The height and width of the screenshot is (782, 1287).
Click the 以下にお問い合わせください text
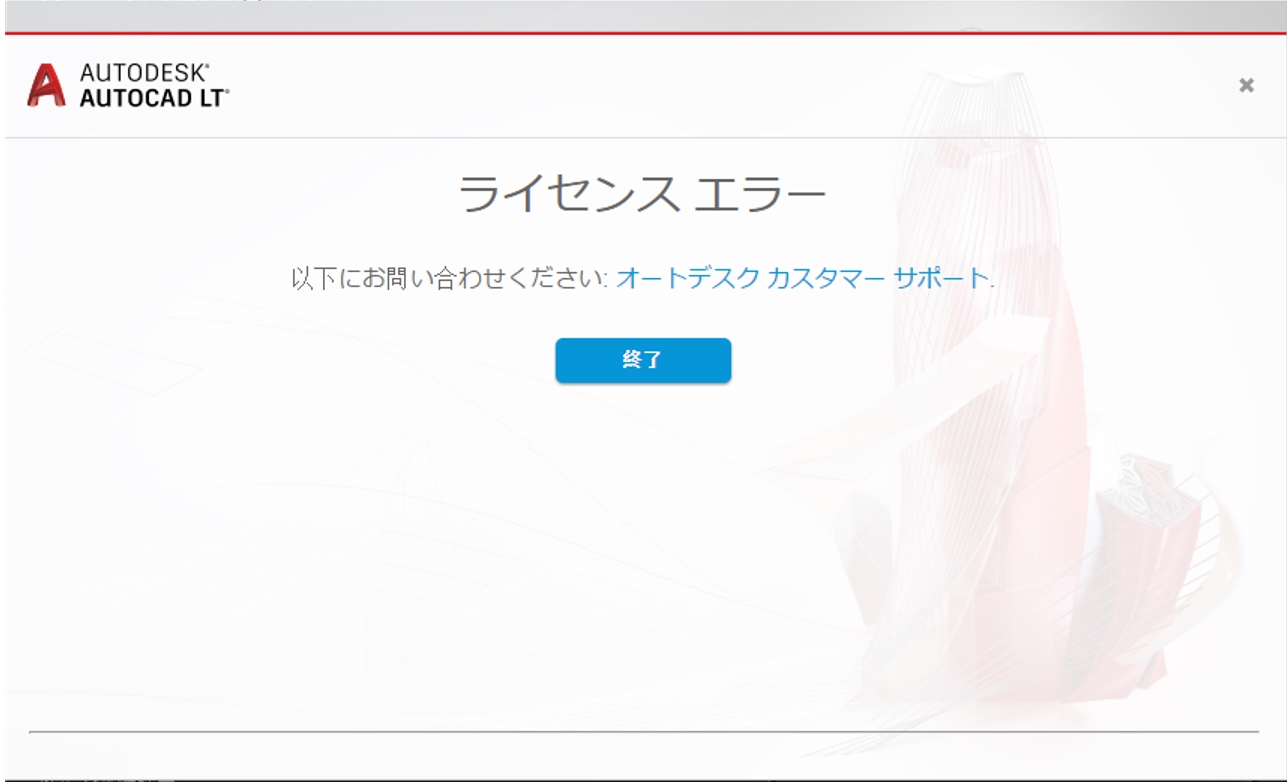click(450, 278)
